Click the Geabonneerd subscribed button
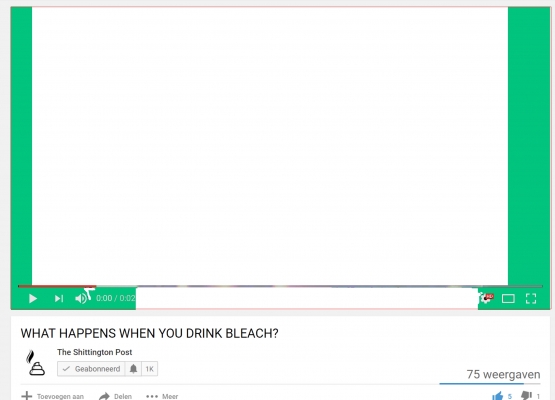 [x=91, y=369]
